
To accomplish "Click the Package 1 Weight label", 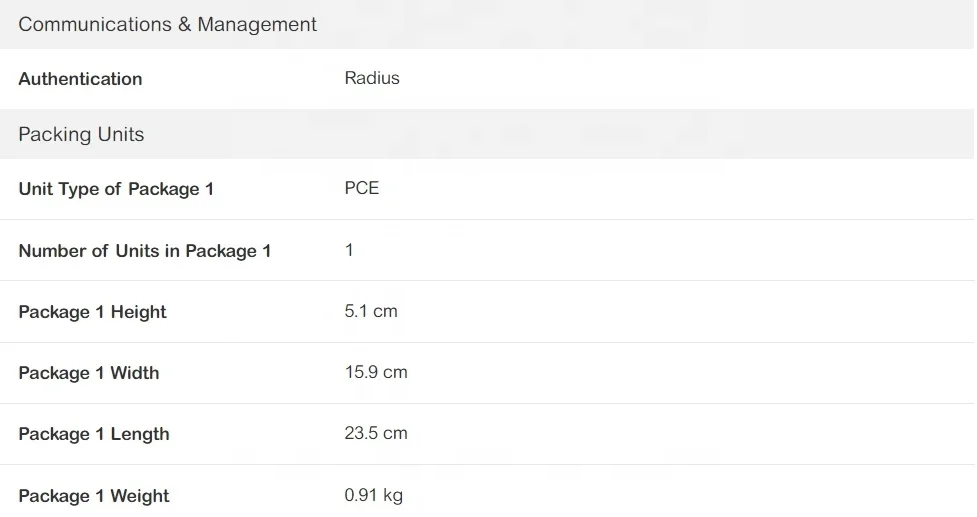I will [x=94, y=496].
